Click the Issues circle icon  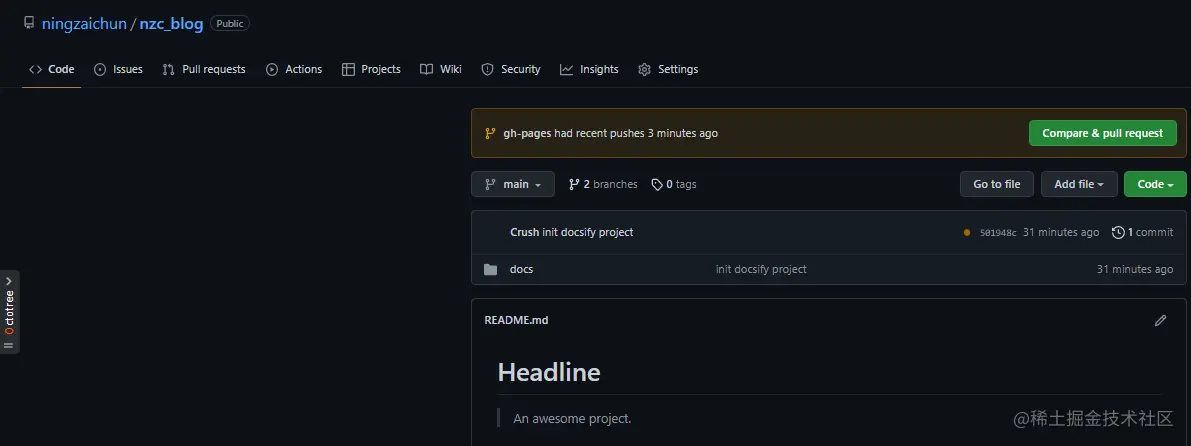[100, 69]
